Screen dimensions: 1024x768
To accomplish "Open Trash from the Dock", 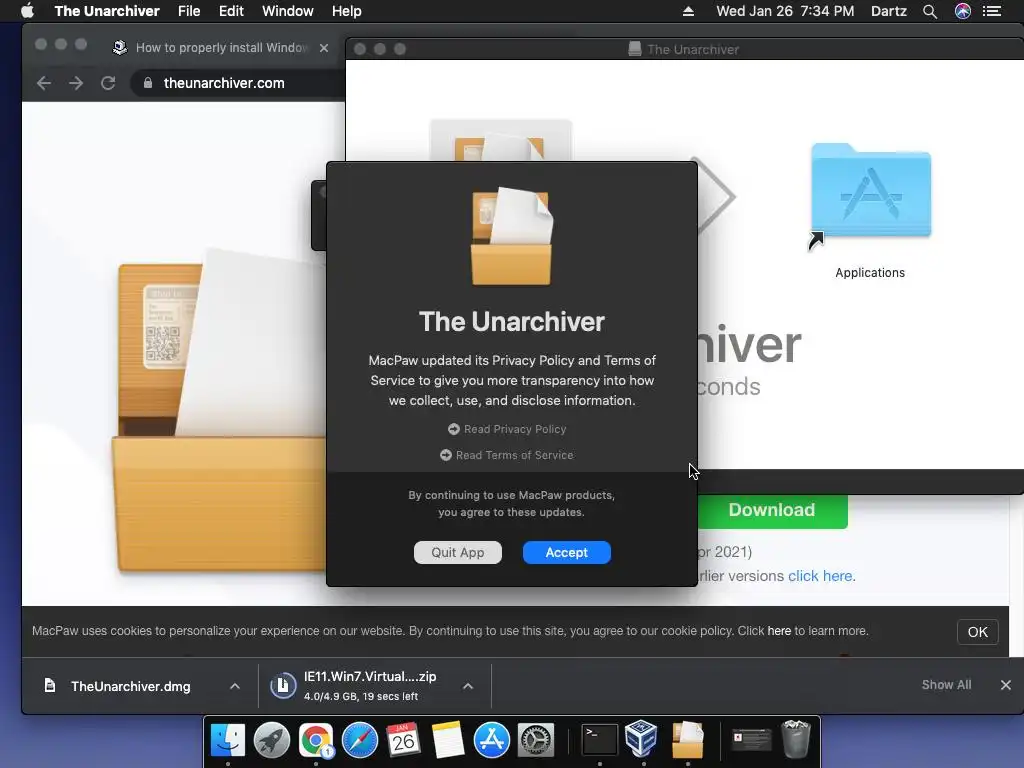I will (x=796, y=739).
